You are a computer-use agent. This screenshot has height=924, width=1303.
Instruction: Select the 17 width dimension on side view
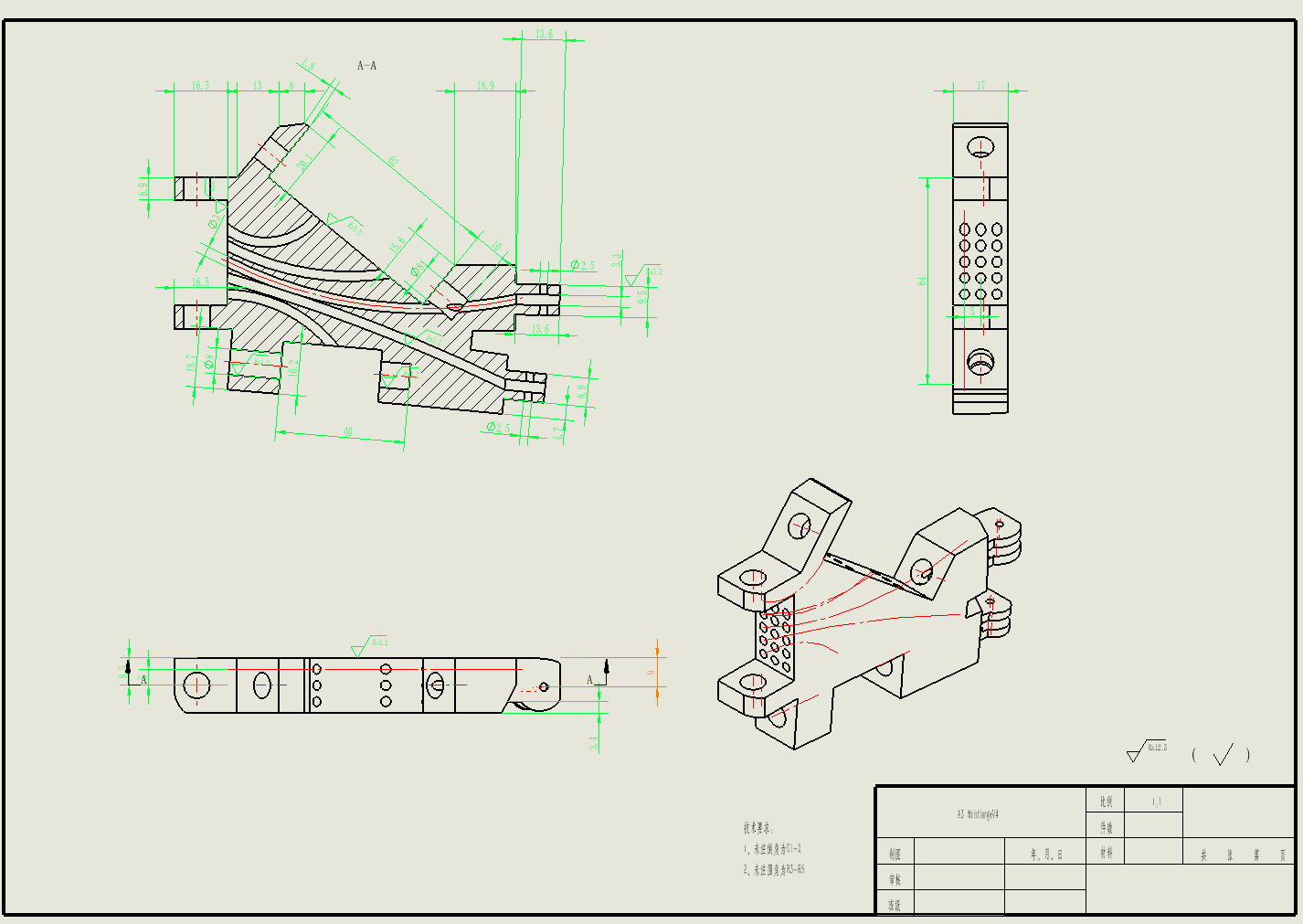point(980,85)
